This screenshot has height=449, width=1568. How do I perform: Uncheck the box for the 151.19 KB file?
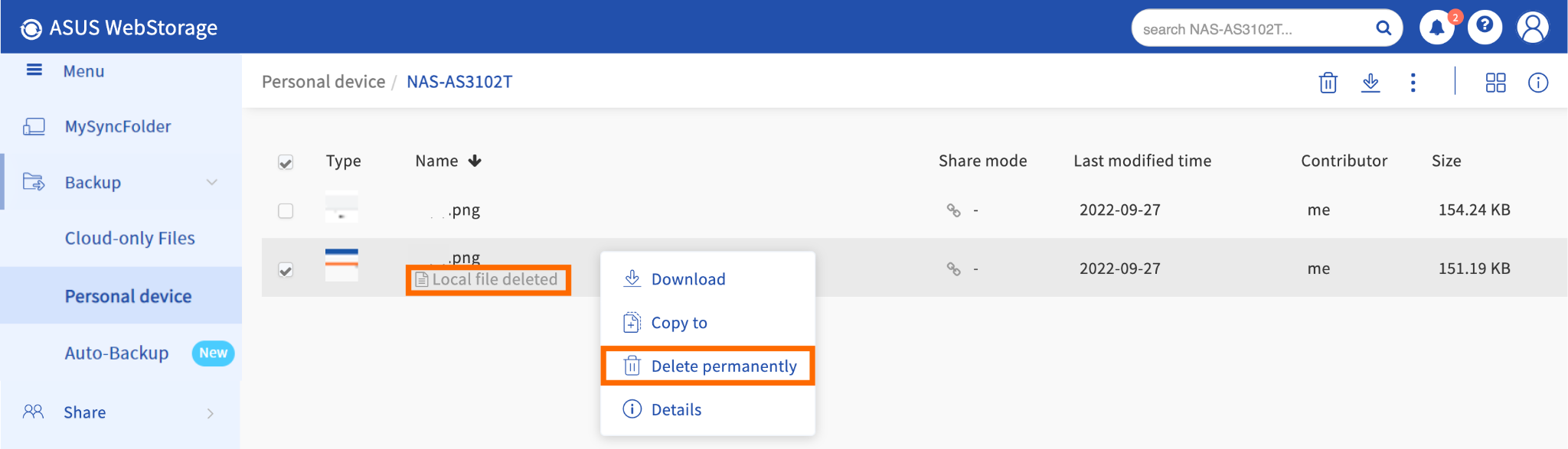(x=286, y=270)
